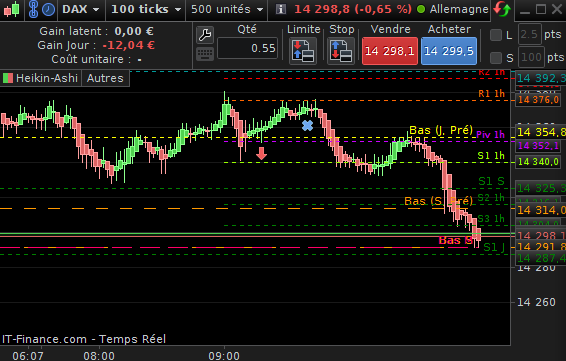Click the Acheter 14 299,5 button
Viewport: 566px width, 361px height.
(x=449, y=51)
